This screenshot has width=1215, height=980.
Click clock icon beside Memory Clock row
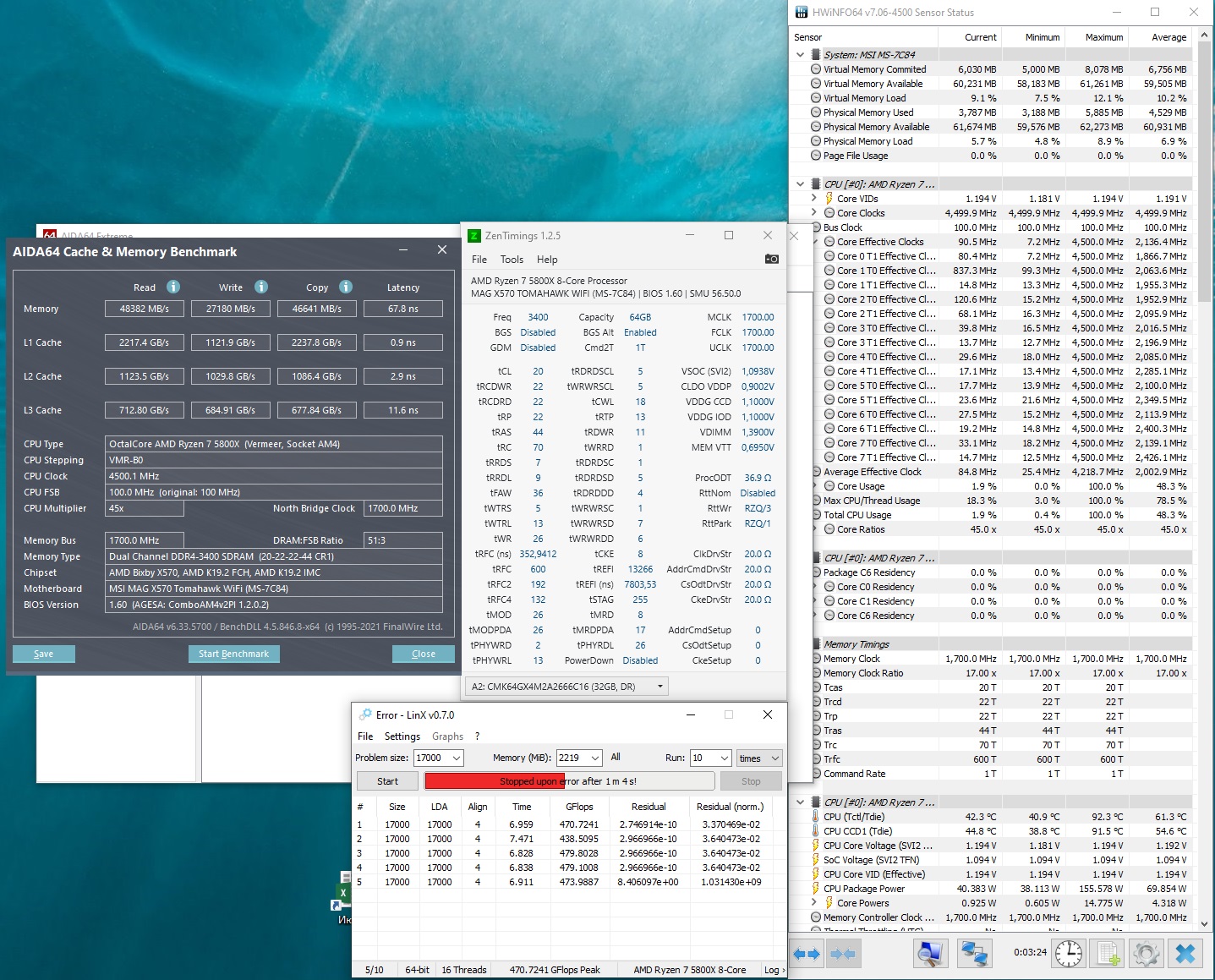tap(816, 659)
